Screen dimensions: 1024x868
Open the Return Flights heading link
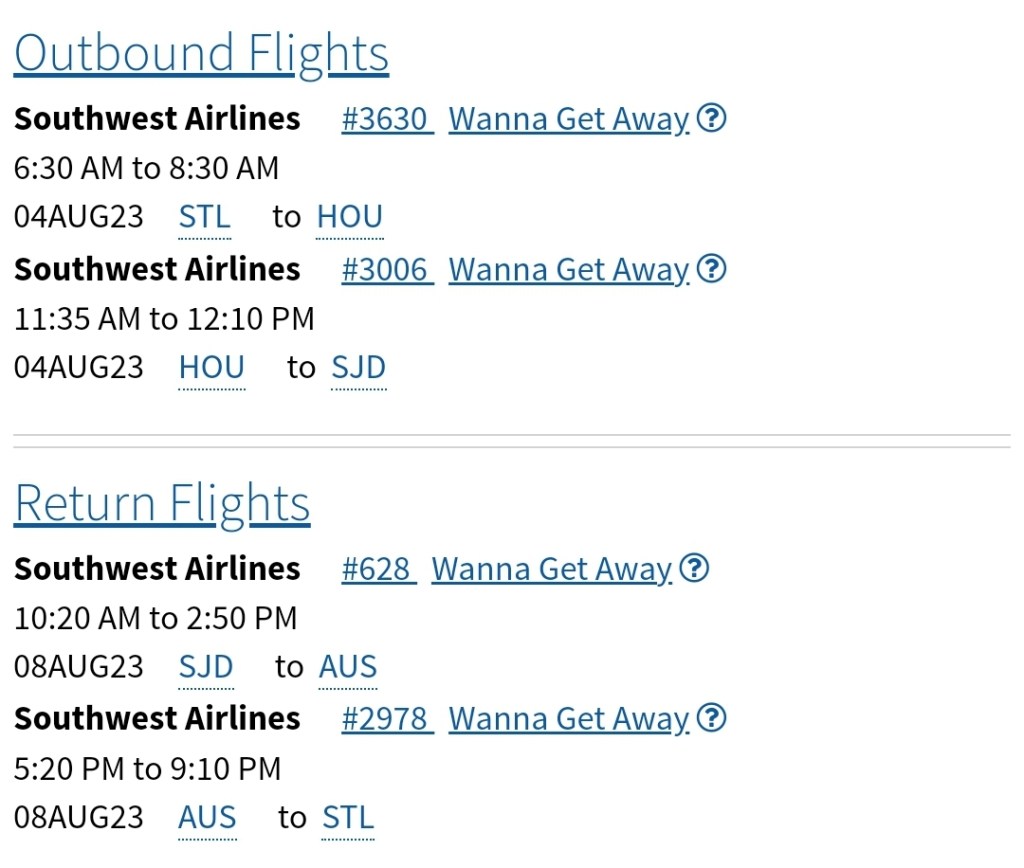coord(162,503)
